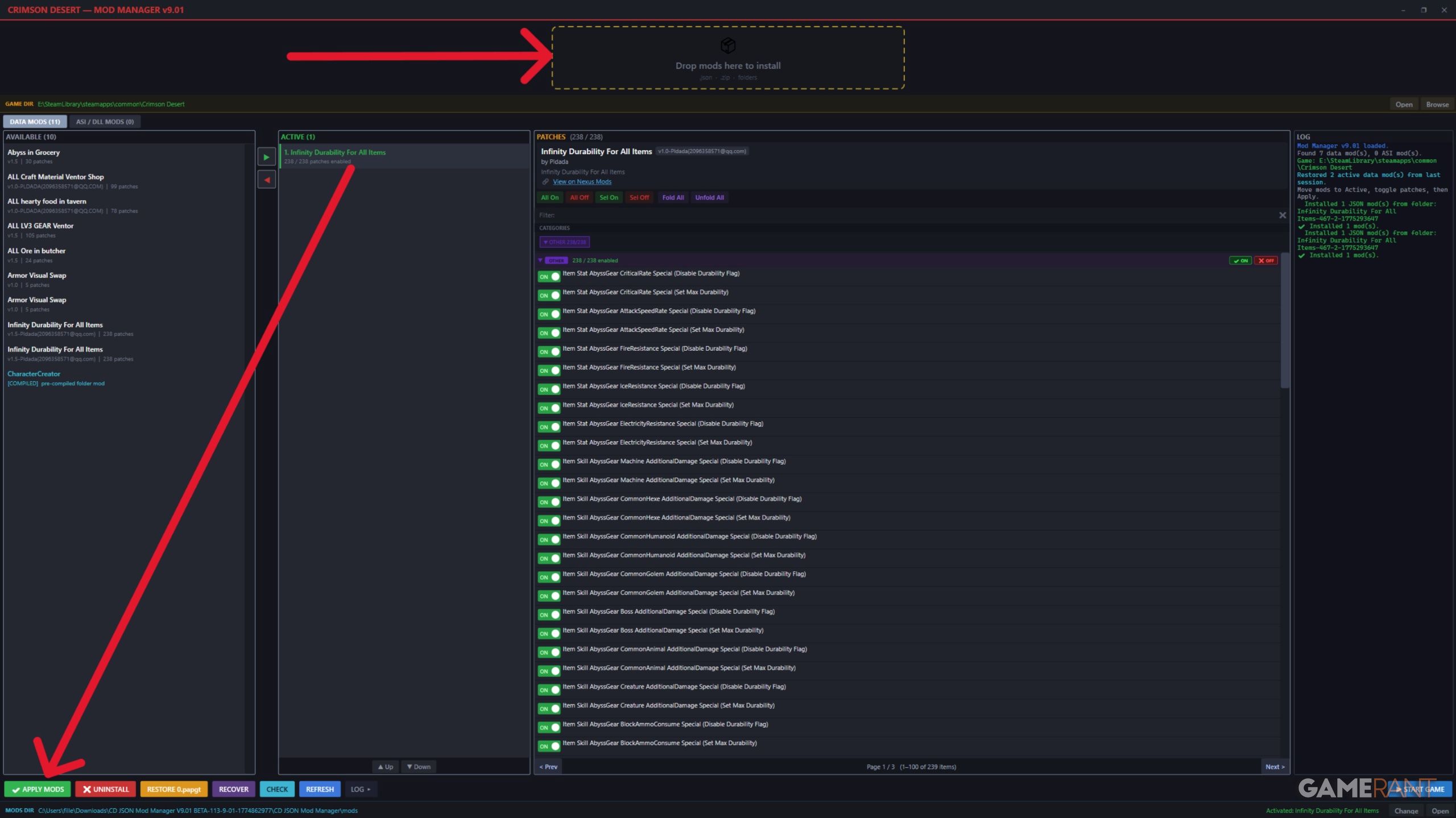Move active mod Up in list

click(385, 766)
